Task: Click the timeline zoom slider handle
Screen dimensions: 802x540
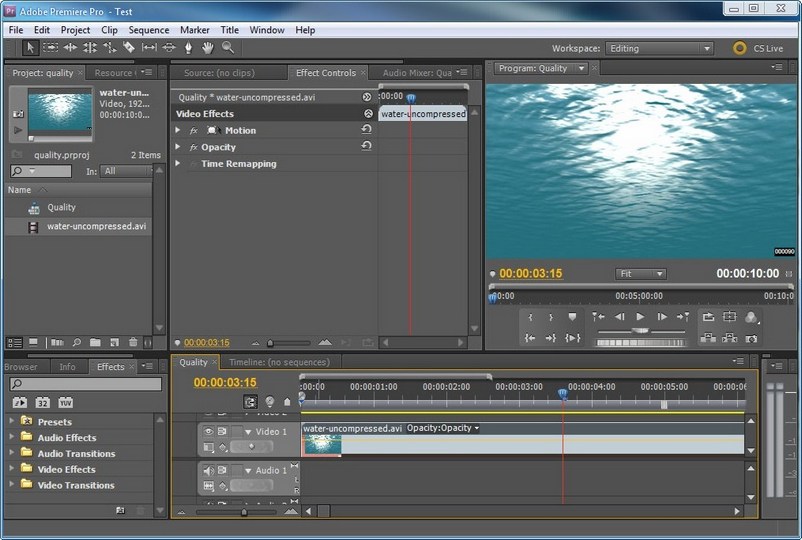Action: point(244,512)
